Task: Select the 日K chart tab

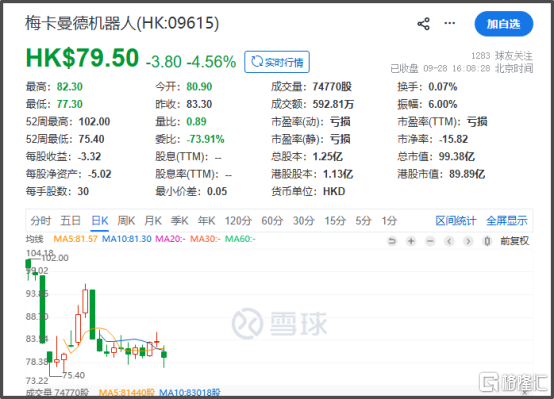Action: pyautogui.click(x=100, y=221)
